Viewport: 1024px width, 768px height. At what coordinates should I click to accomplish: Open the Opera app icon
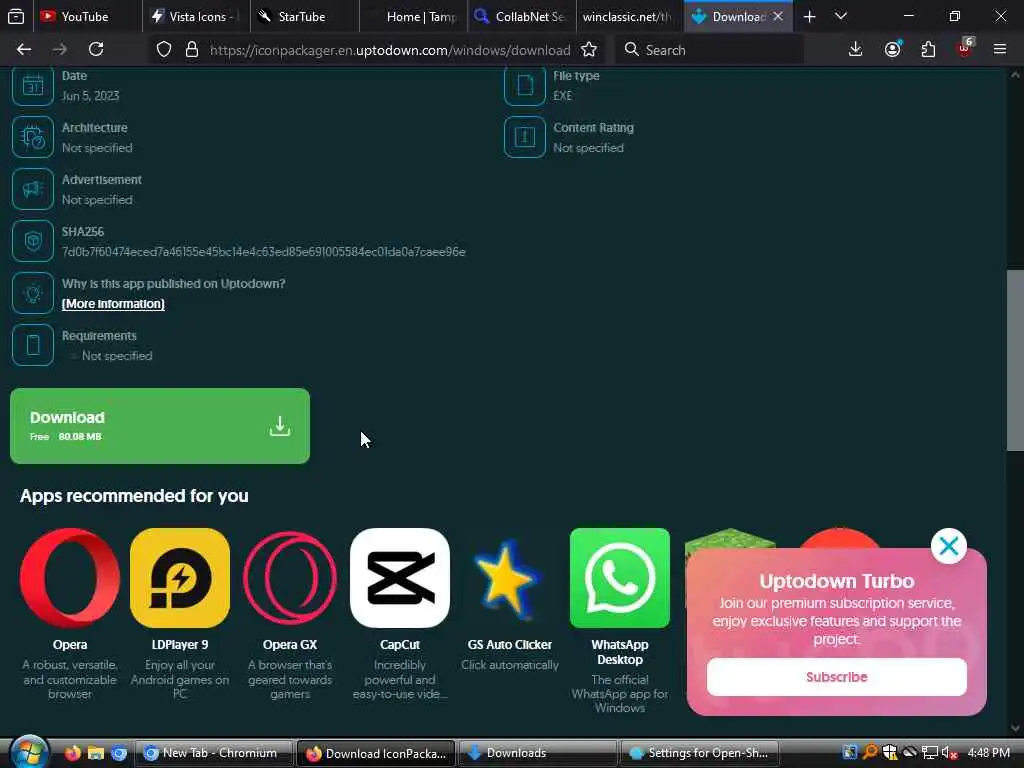point(70,578)
